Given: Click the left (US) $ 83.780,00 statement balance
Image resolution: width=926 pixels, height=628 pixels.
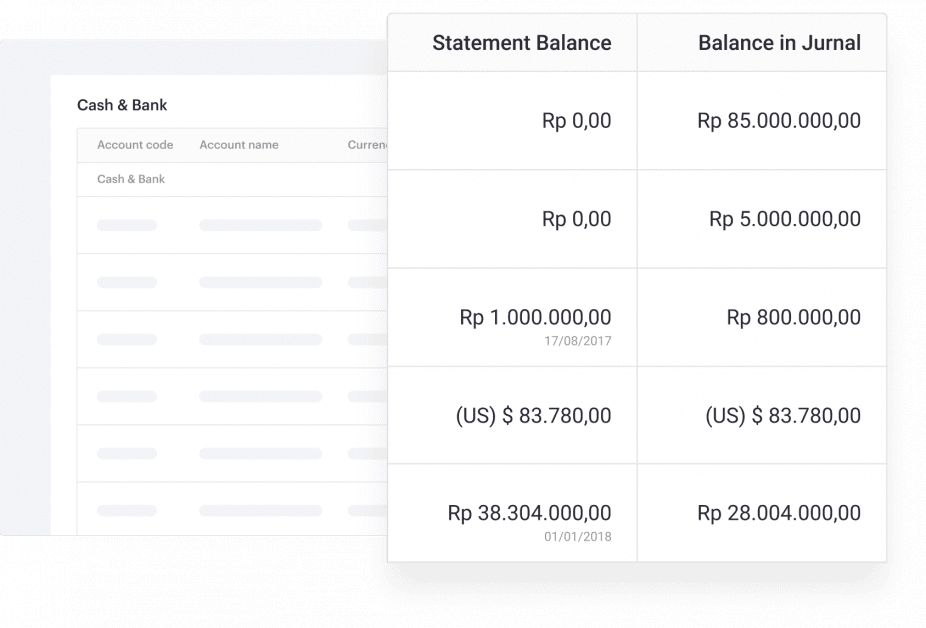Looking at the screenshot, I should 533,415.
